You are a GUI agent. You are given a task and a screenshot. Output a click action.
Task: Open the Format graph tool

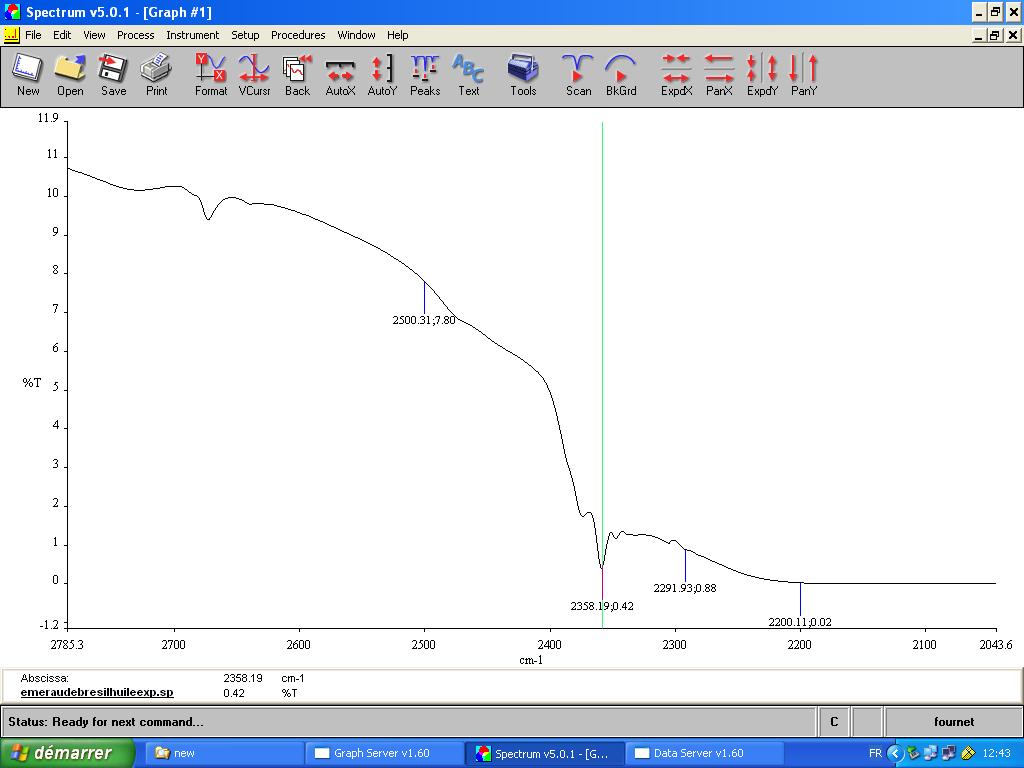click(x=211, y=75)
